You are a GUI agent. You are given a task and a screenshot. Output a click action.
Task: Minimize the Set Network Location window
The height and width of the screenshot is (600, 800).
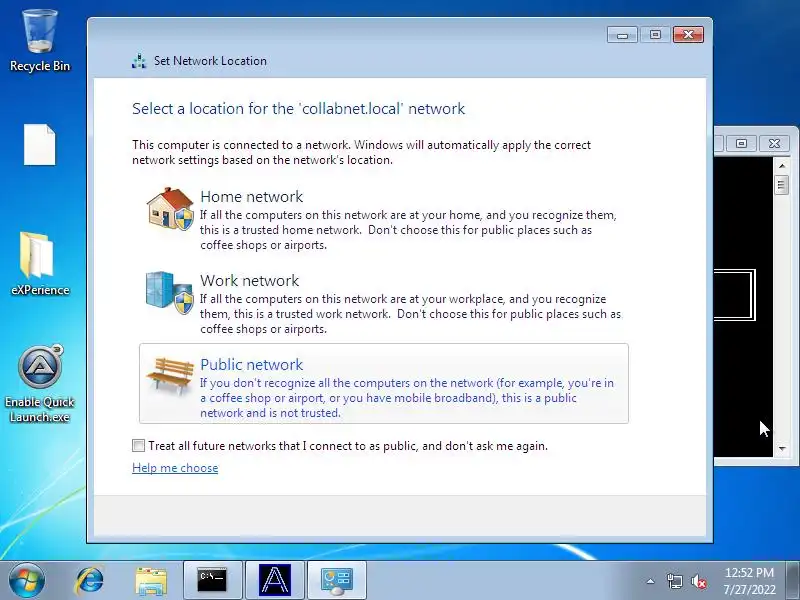(622, 35)
